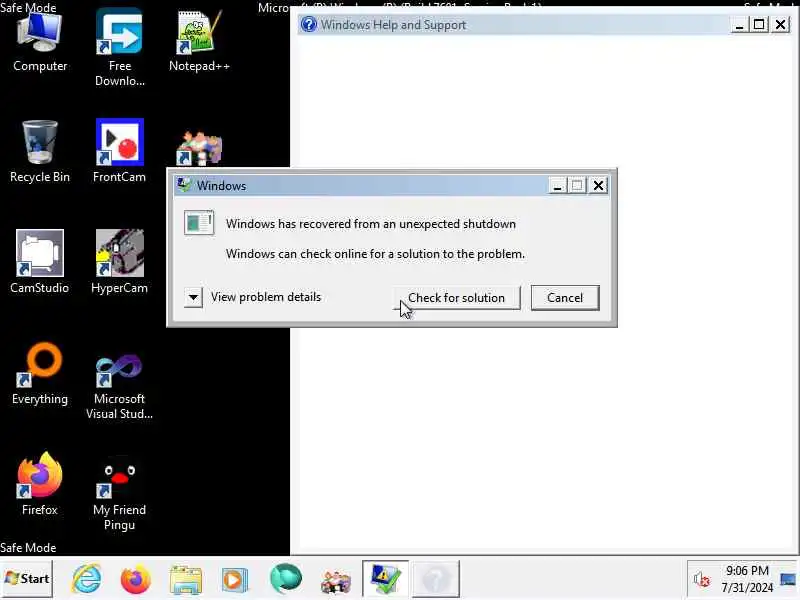Close the Windows Help and Support window

[780, 24]
